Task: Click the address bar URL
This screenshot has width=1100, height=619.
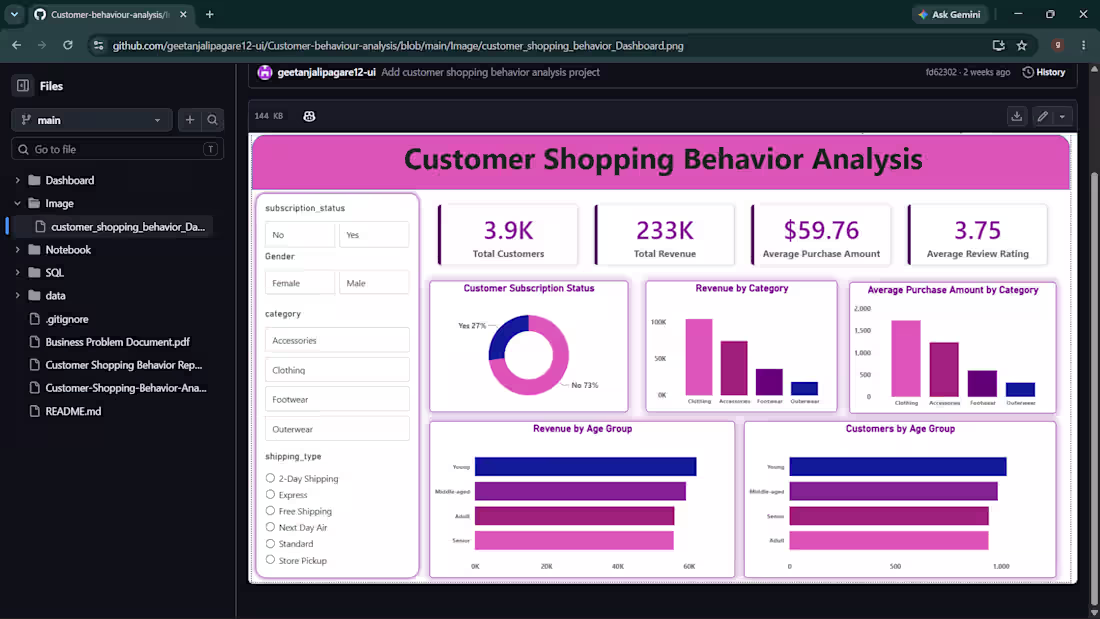Action: (398, 46)
